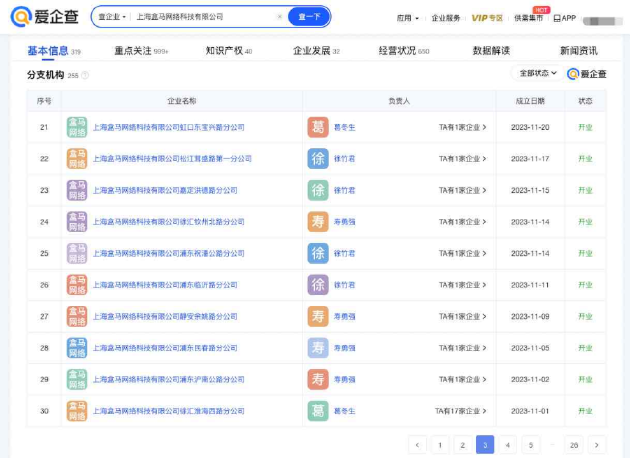Switch to the 企业发展 tab
The height and width of the screenshot is (458, 630).
coord(316,51)
